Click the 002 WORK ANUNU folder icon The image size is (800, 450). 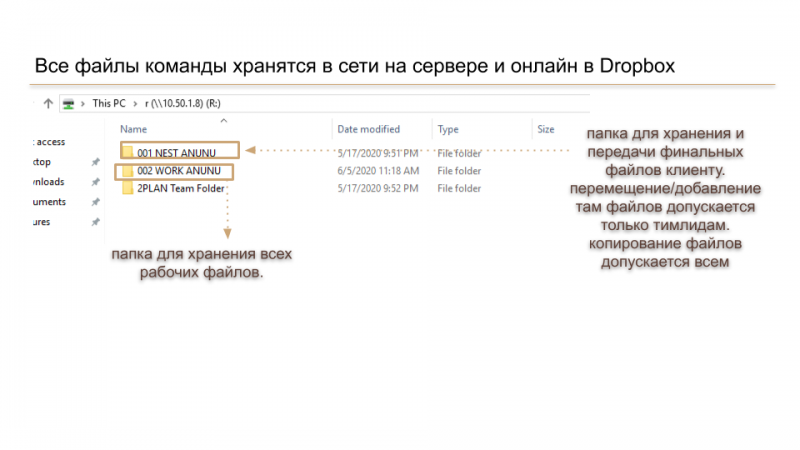[x=127, y=171]
